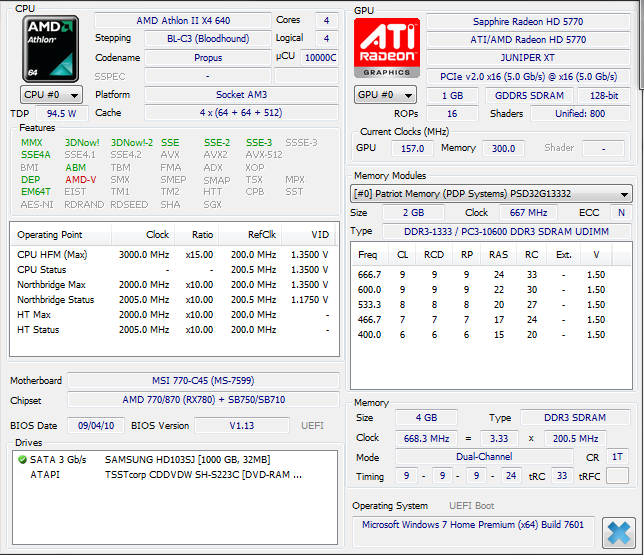Click the tRC value 33
Viewport: 644px width, 555px height.
[x=562, y=475]
